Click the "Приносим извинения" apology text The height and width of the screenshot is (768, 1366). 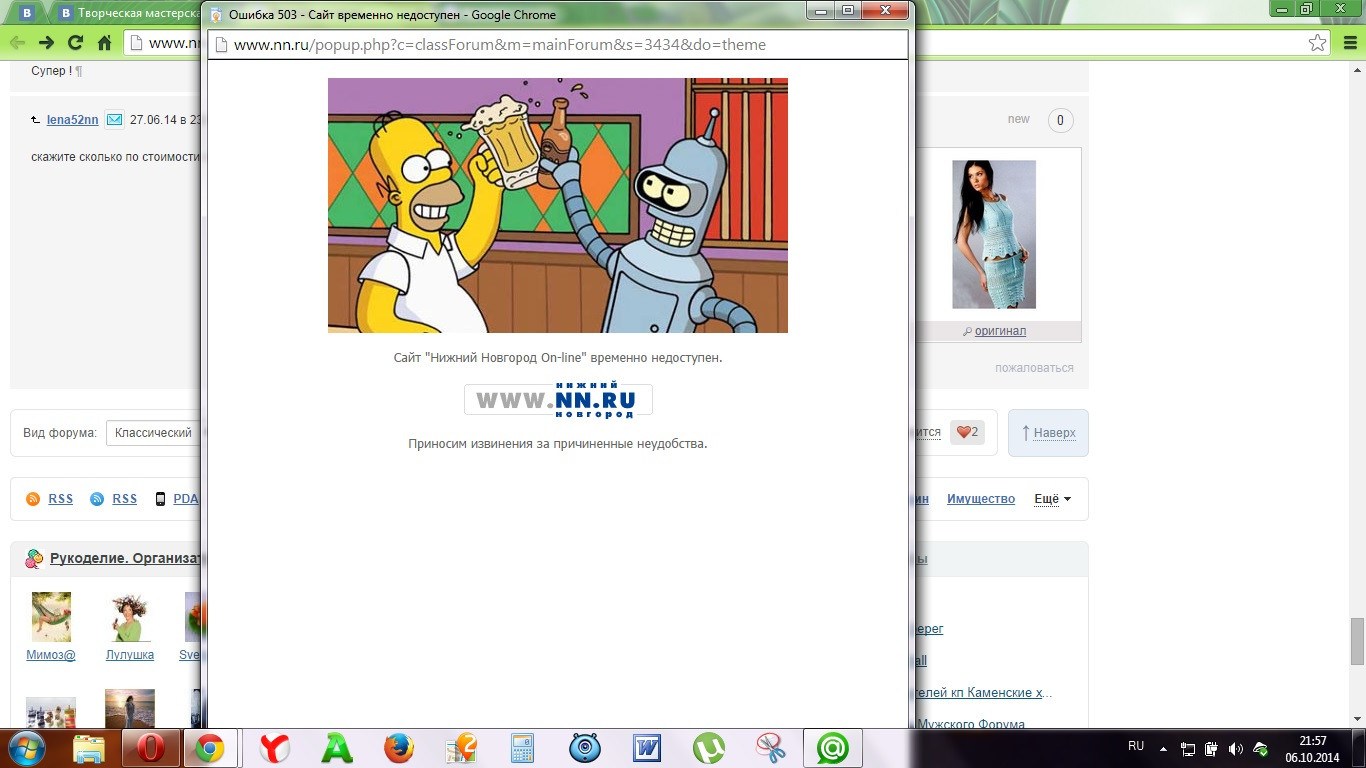click(x=558, y=443)
